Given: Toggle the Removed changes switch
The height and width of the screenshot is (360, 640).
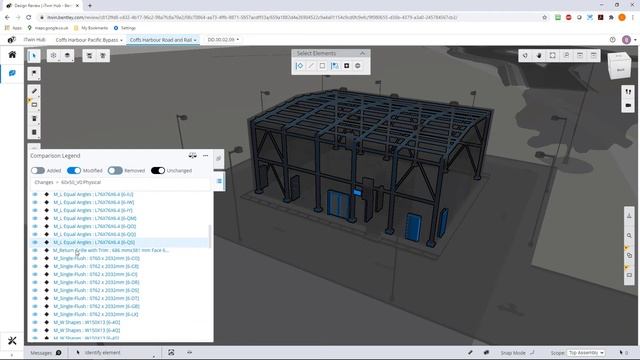Looking at the screenshot, I should pyautogui.click(x=115, y=171).
